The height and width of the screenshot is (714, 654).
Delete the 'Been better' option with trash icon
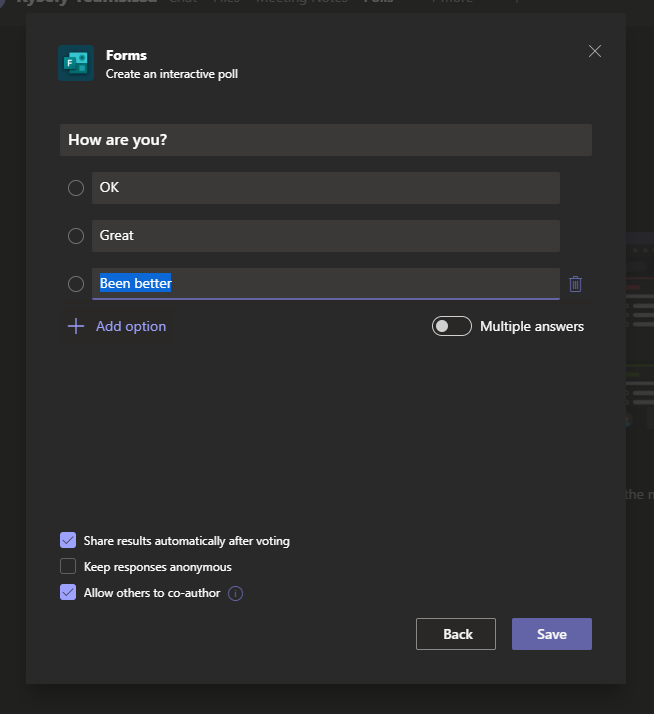tap(575, 284)
